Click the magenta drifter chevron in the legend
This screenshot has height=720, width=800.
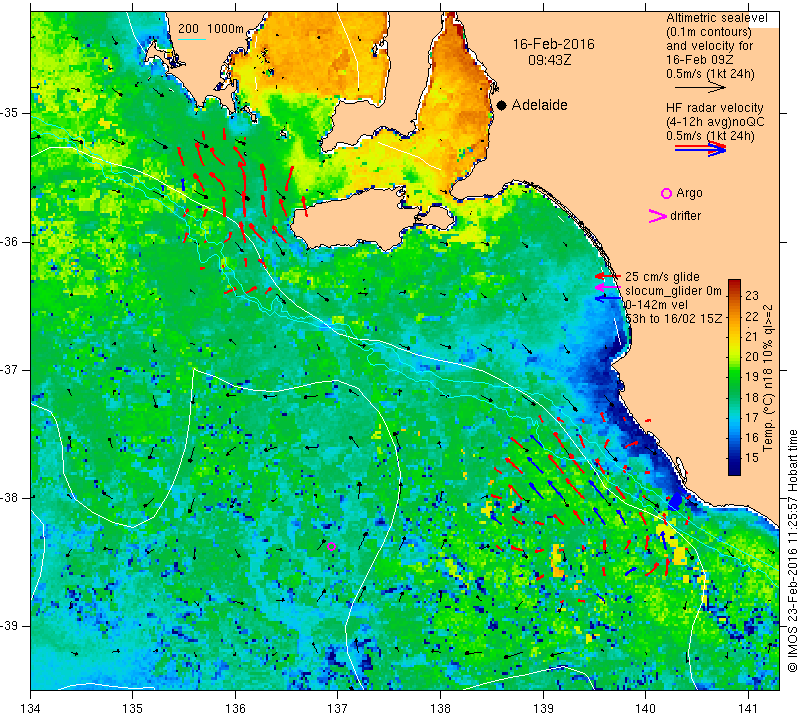tap(658, 216)
